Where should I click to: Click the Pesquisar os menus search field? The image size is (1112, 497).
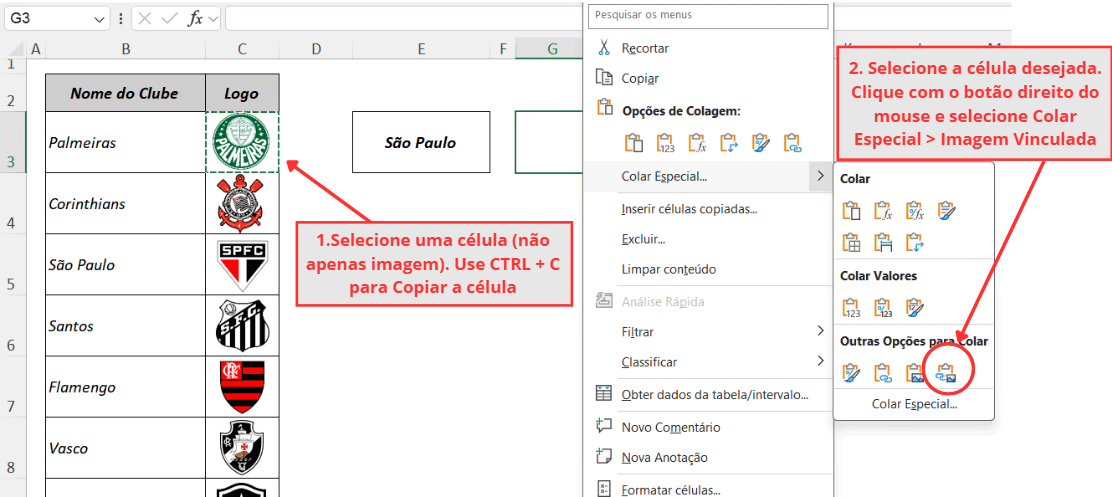[708, 15]
